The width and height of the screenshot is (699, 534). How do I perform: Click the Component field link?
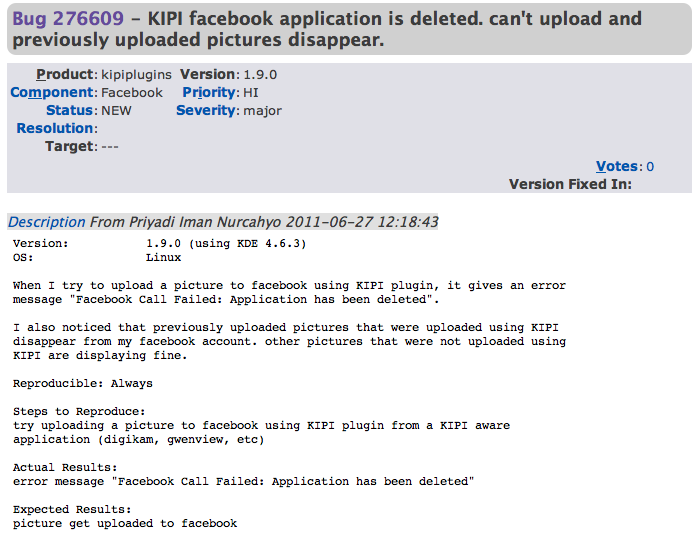[53, 93]
